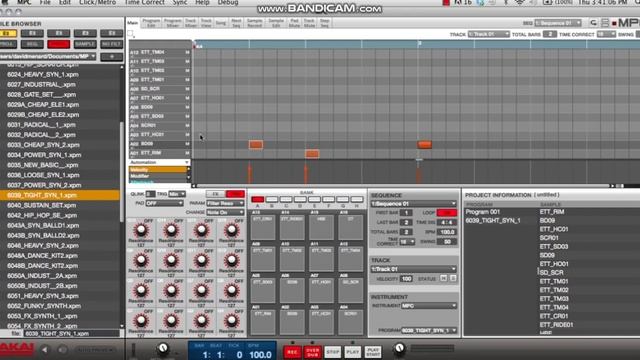Viewport: 640px width, 360px height.
Task: Trigger pad A13 ETT_CR01
Action: point(262,227)
